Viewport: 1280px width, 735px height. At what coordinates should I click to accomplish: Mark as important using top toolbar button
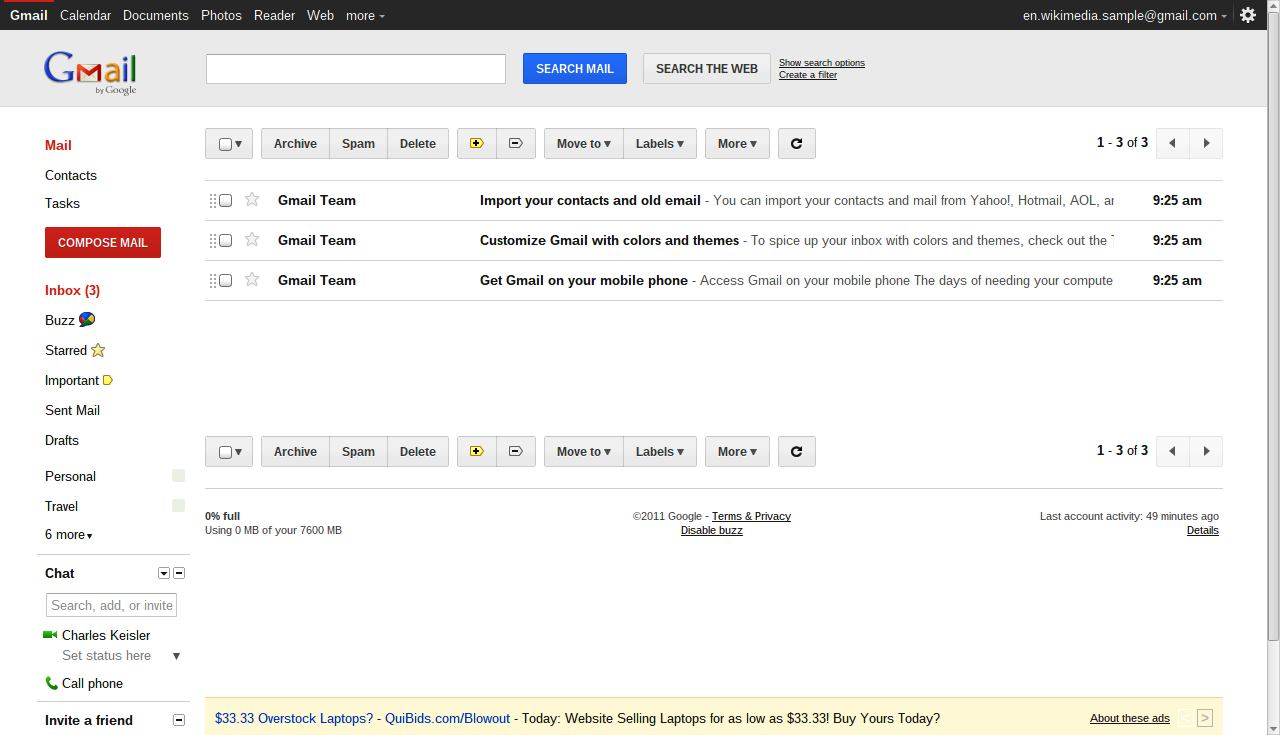pos(477,144)
